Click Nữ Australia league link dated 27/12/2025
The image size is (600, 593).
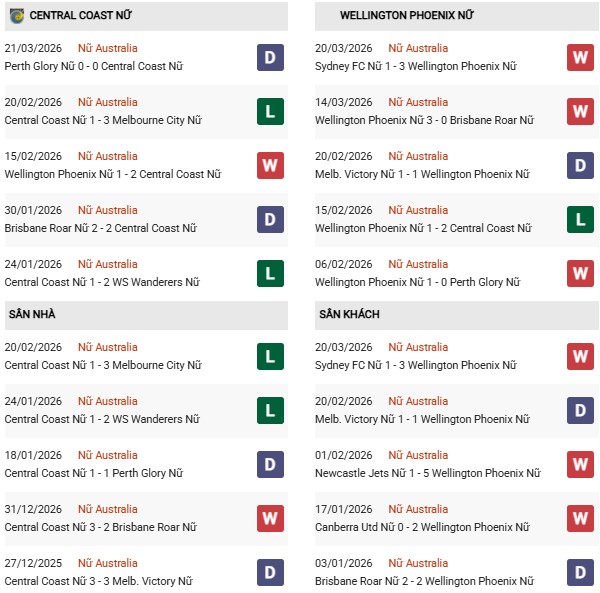tap(109, 563)
